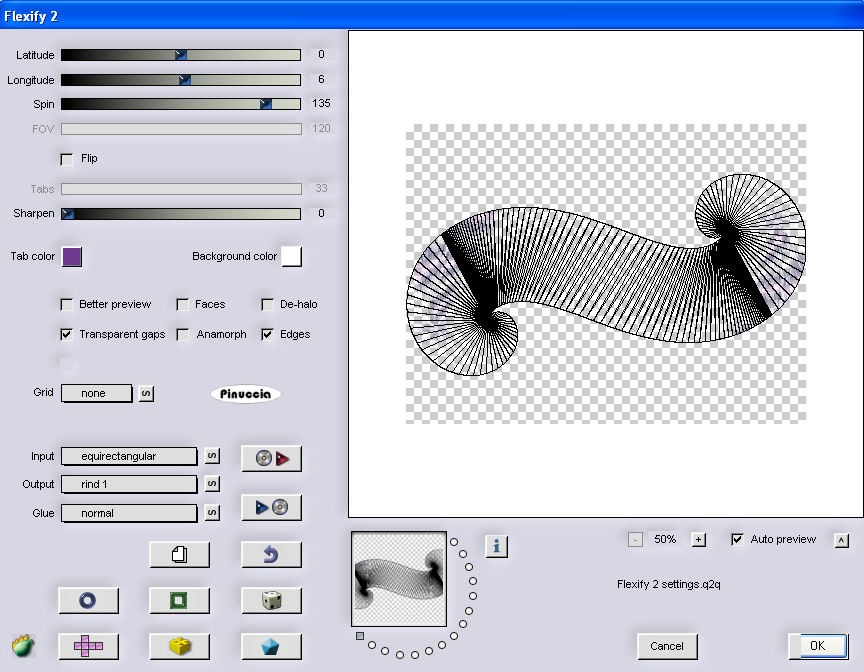Click the small gray square memory dot
The image size is (864, 672).
(360, 636)
